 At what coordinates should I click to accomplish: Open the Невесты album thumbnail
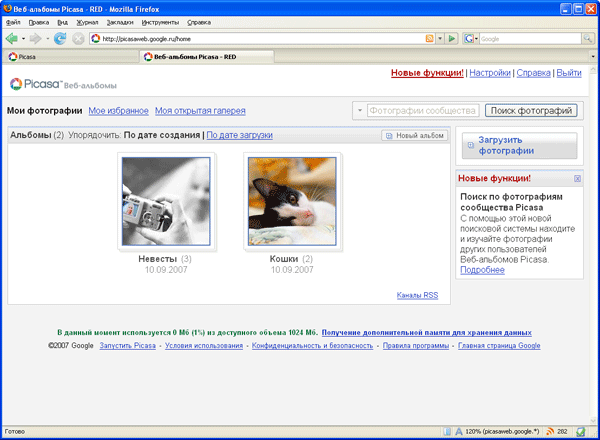pos(166,201)
